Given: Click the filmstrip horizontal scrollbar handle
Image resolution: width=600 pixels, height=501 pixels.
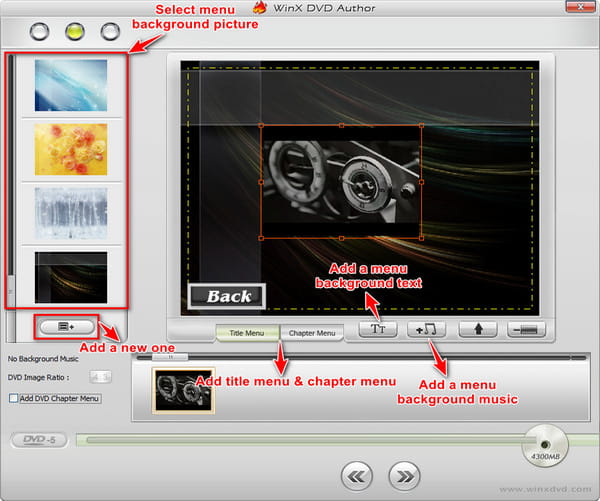Looking at the screenshot, I should click(170, 357).
